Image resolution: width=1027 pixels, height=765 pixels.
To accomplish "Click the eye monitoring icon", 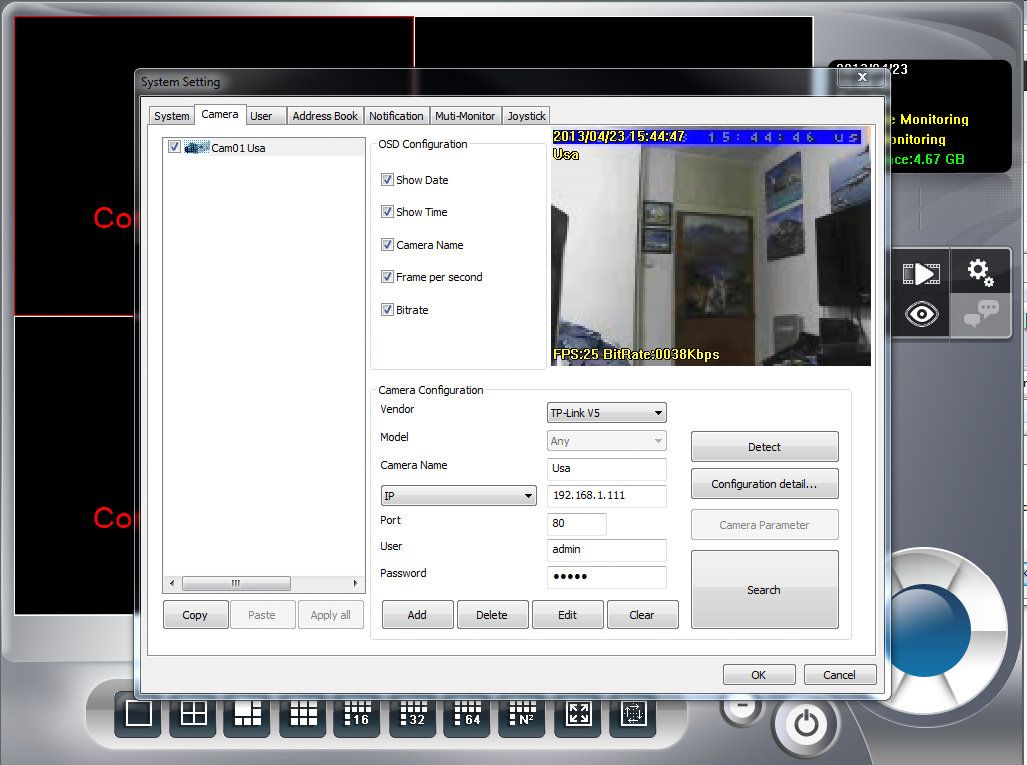I will 921,314.
